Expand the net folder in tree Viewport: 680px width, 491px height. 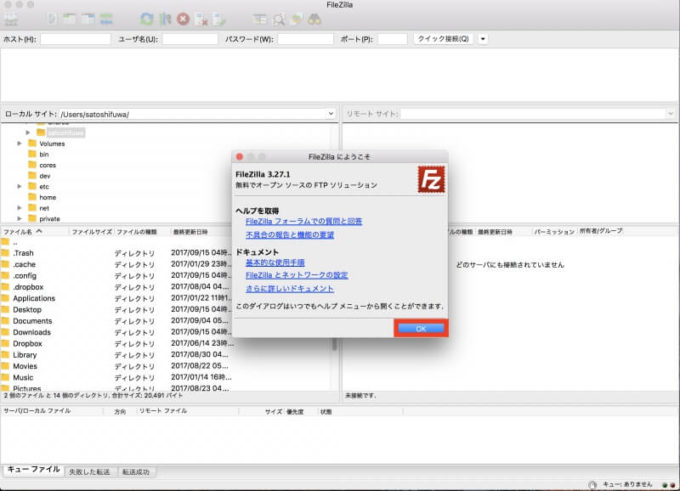pyautogui.click(x=19, y=208)
